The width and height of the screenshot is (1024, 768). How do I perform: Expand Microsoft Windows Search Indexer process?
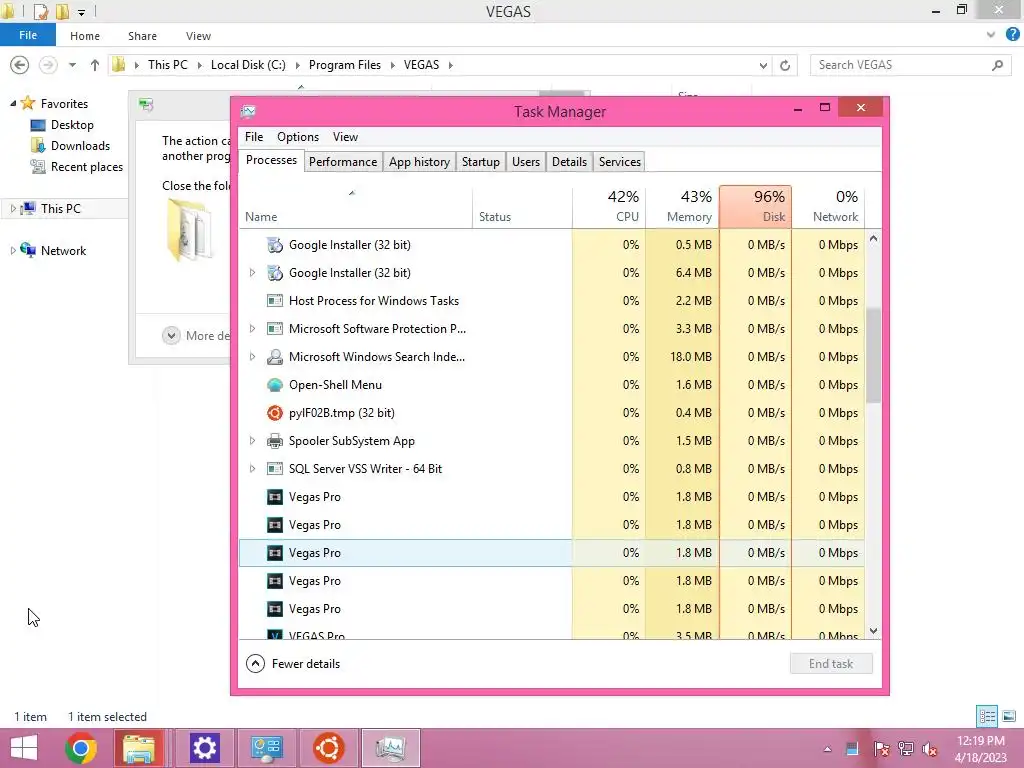pos(252,357)
